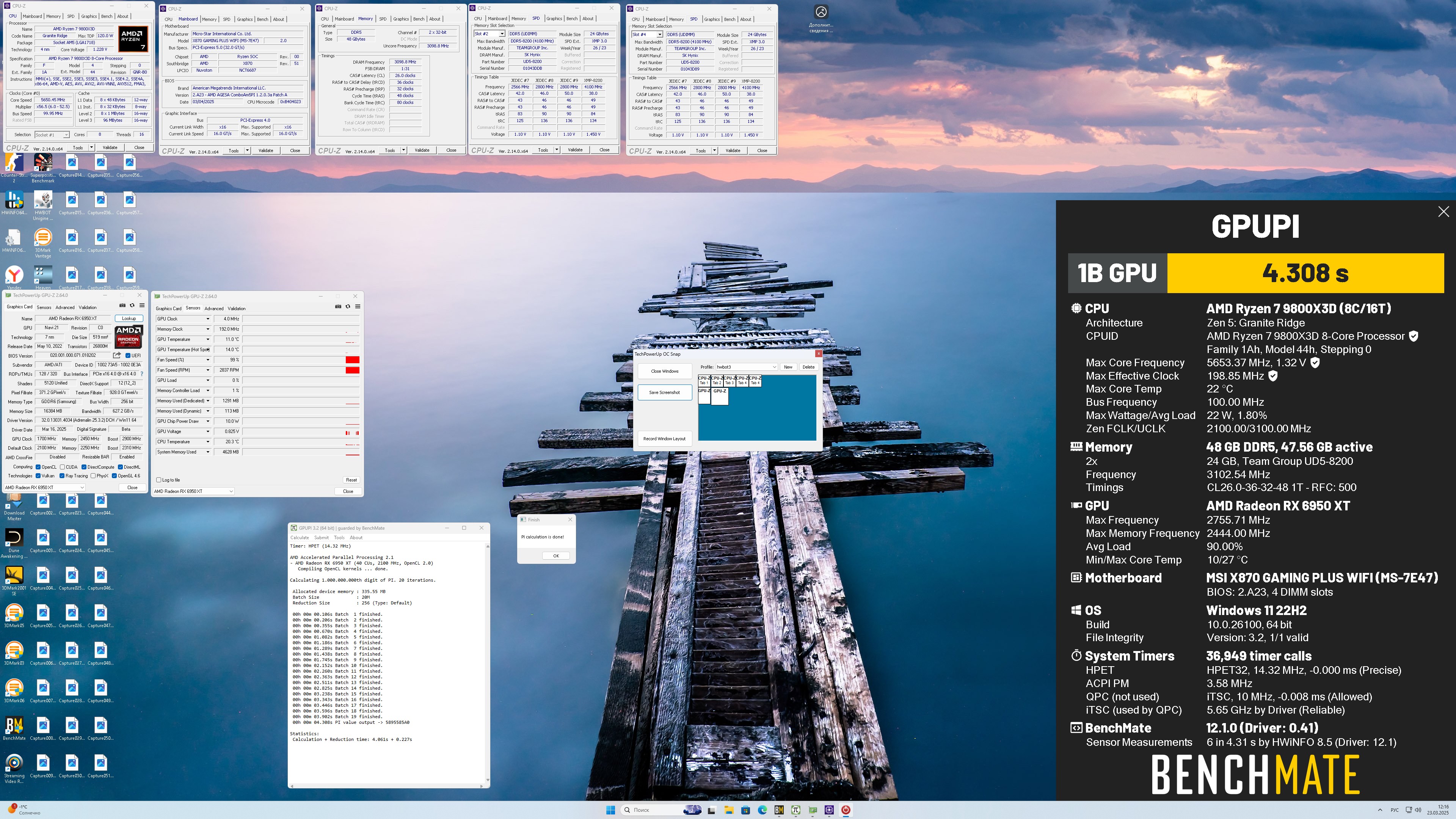Expand System Memory Used sensor dropdown
The image size is (1456, 819).
pyautogui.click(x=207, y=452)
